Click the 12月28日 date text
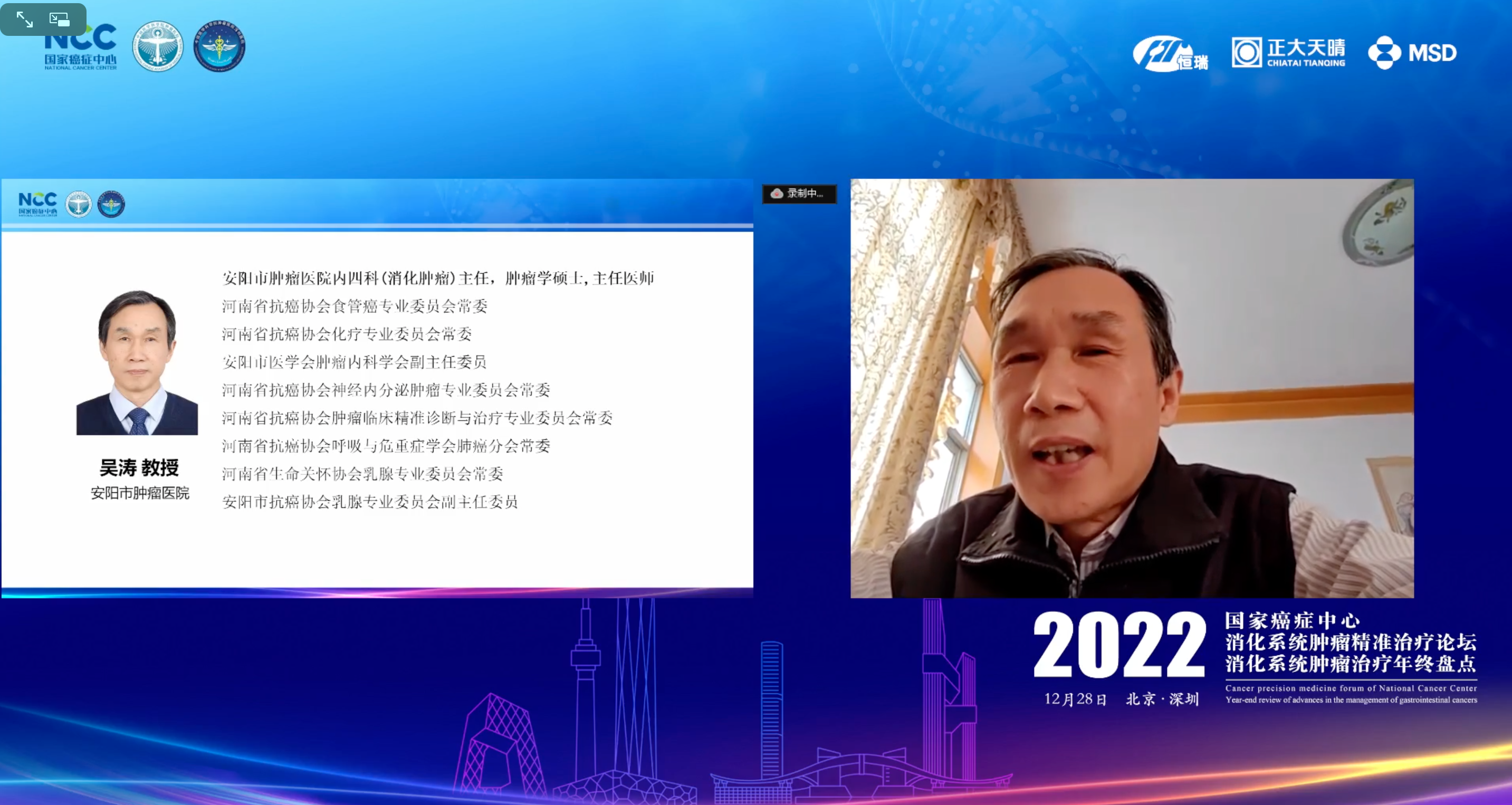 pos(1075,699)
